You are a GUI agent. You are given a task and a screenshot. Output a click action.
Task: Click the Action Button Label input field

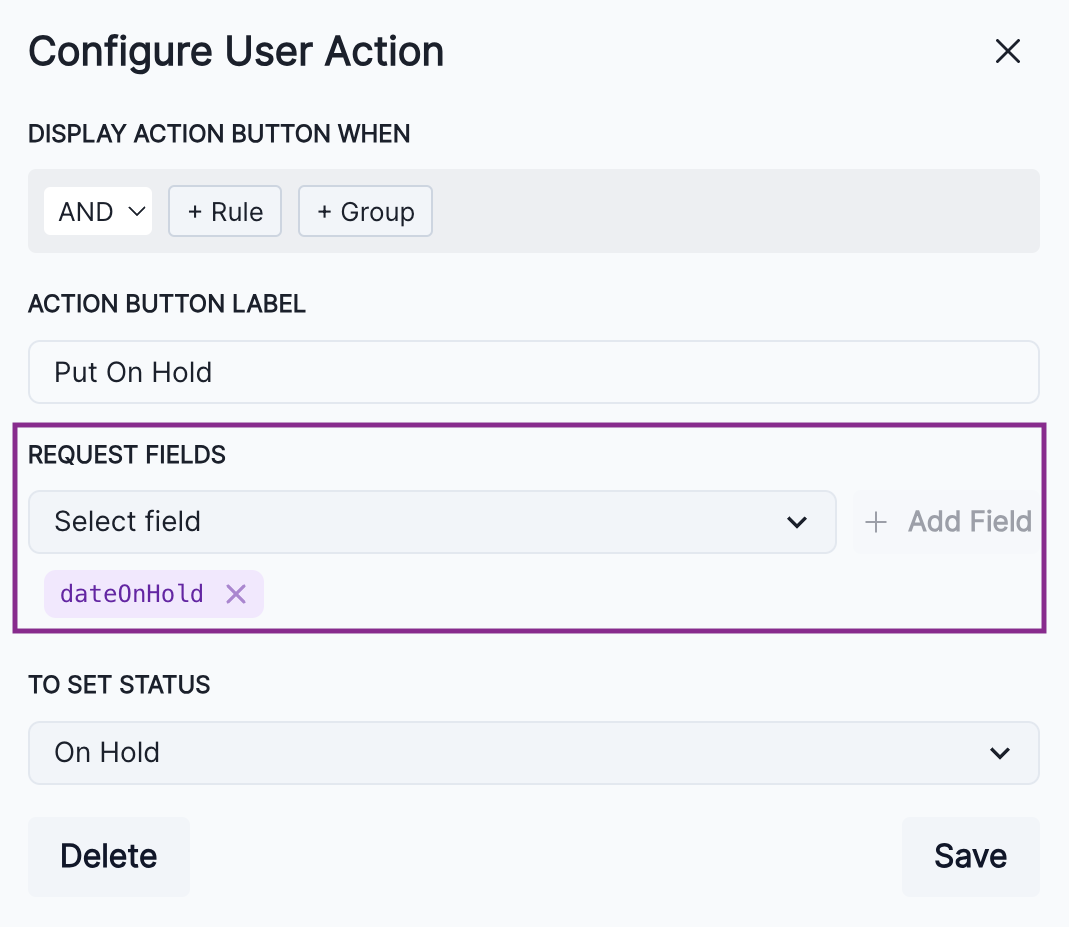534,372
